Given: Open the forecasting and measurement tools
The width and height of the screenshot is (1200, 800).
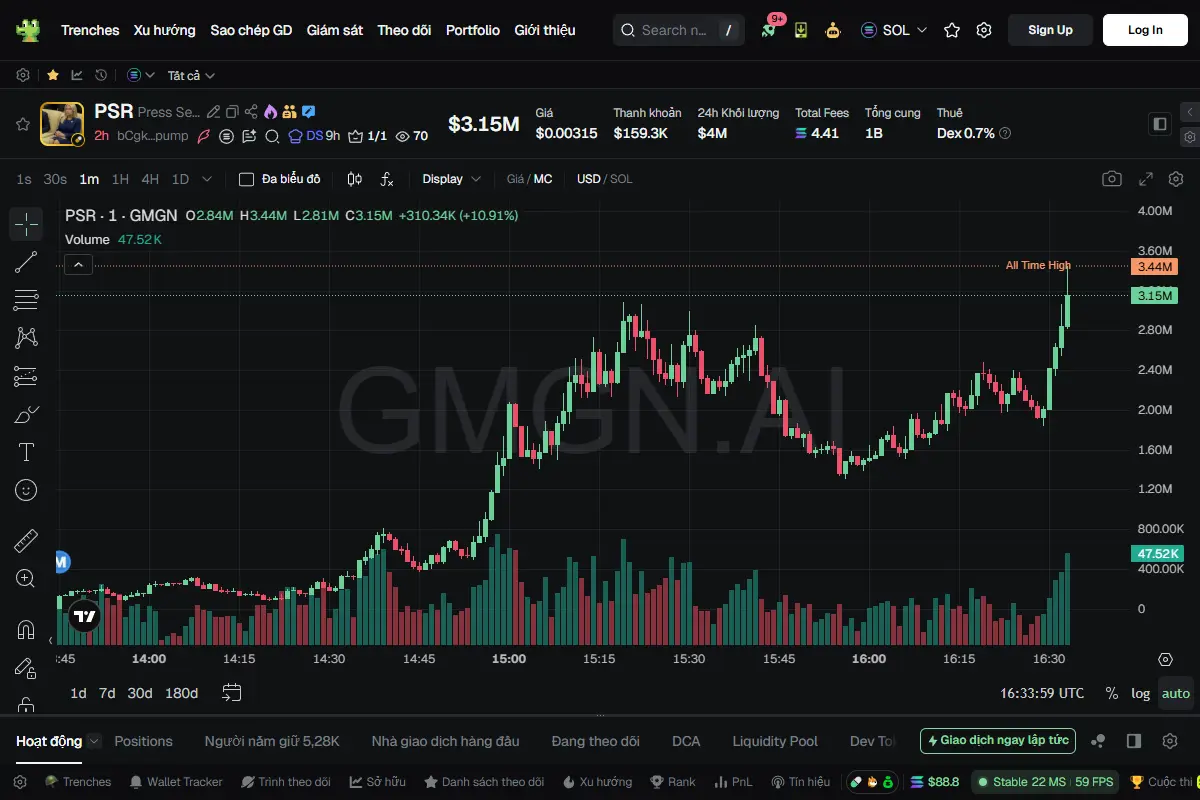Looking at the screenshot, I should (26, 376).
